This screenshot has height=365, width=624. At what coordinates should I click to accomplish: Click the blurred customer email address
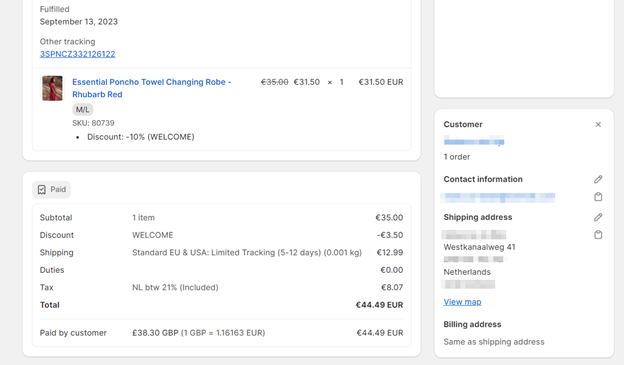(x=498, y=197)
